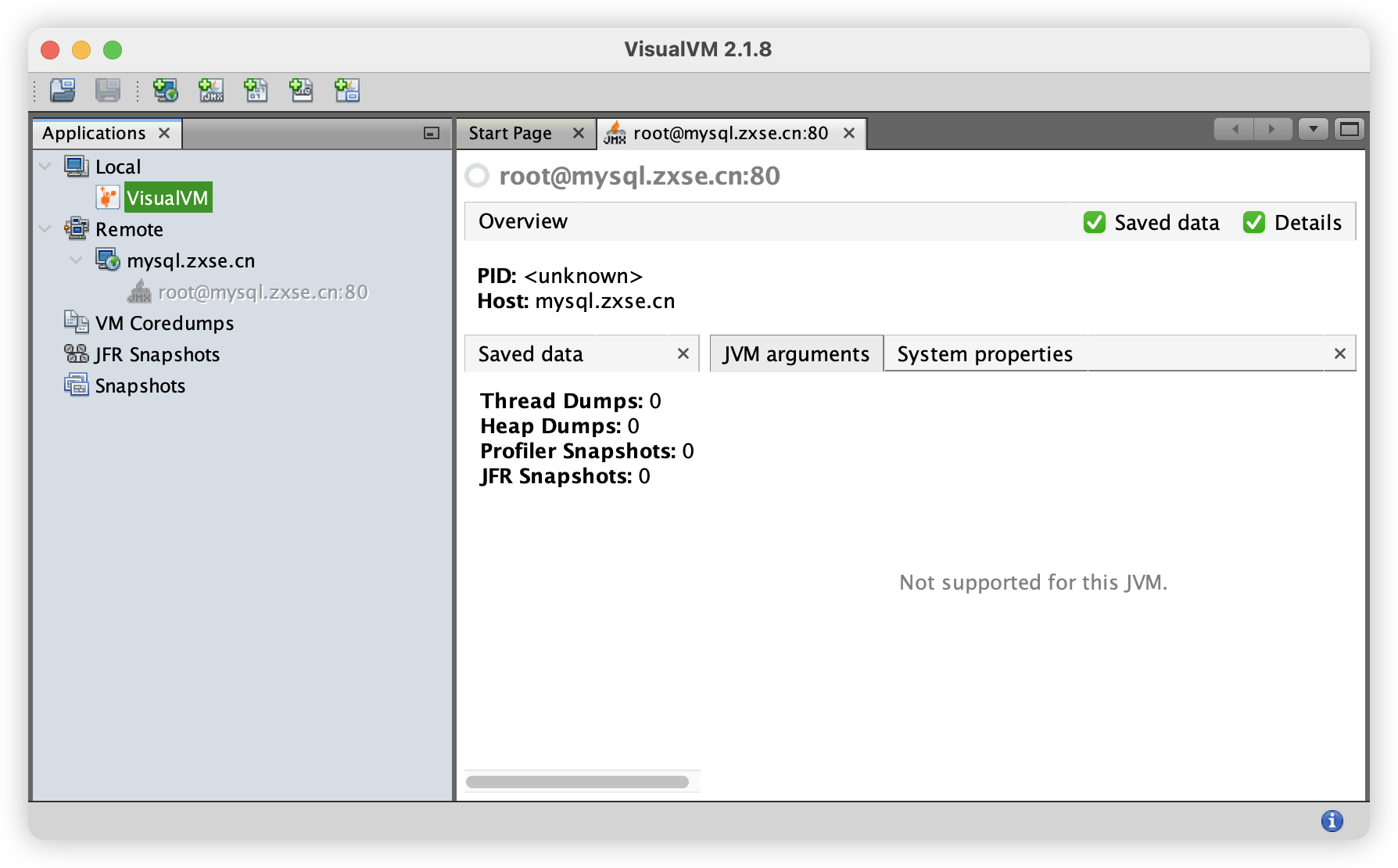Viewport: 1398px width, 868px height.
Task: Minimize the Applications window group
Action: [432, 134]
